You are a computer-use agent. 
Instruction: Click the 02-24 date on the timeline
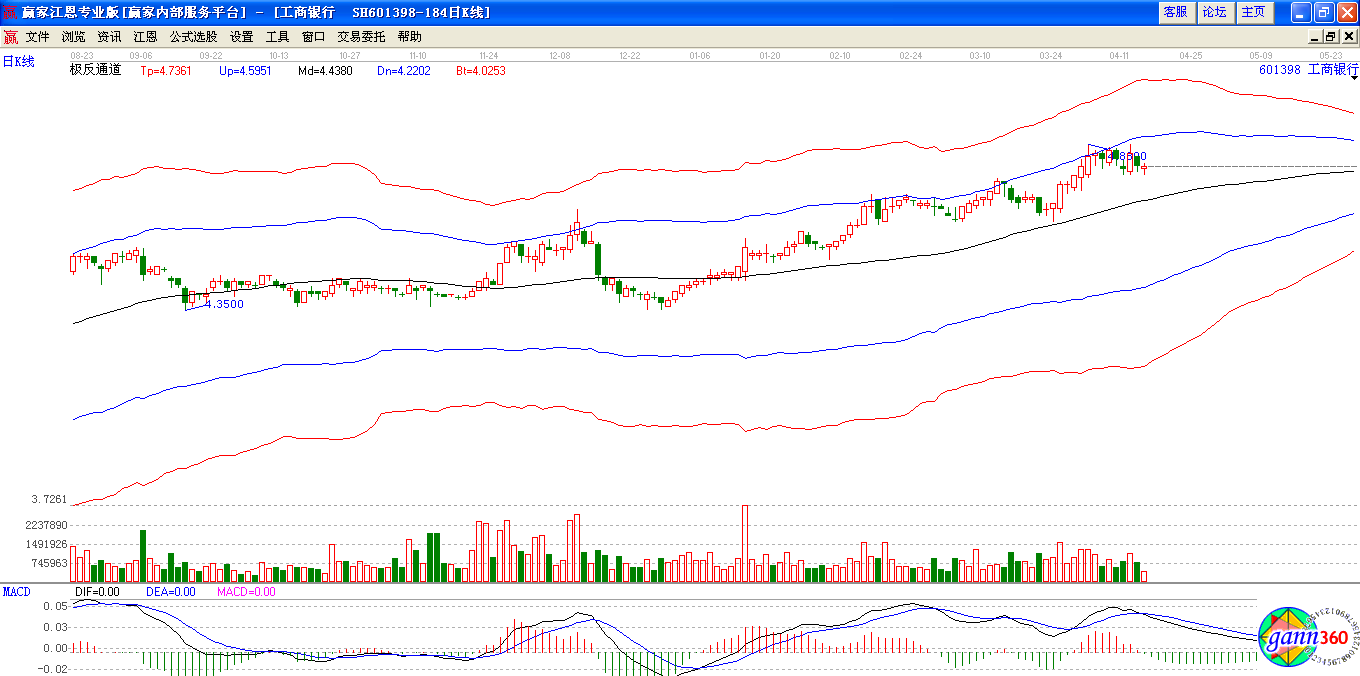910,55
